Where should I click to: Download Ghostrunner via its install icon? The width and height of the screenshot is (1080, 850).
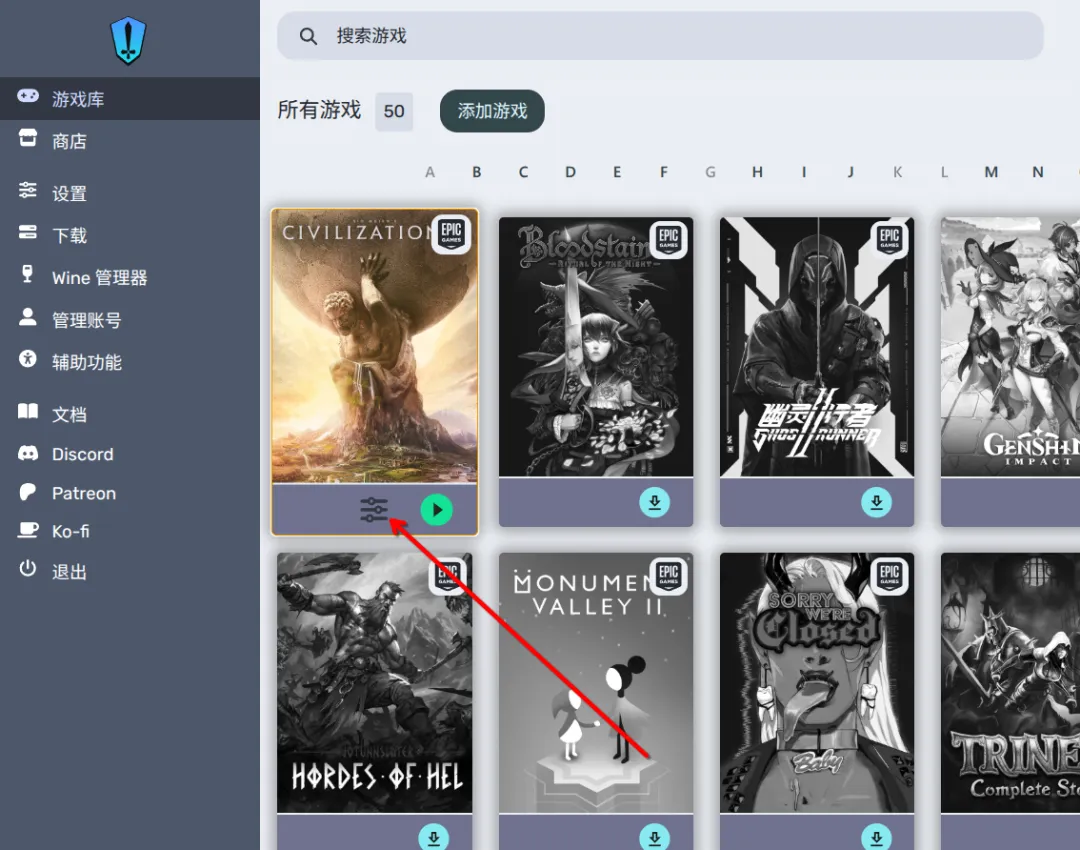click(876, 502)
